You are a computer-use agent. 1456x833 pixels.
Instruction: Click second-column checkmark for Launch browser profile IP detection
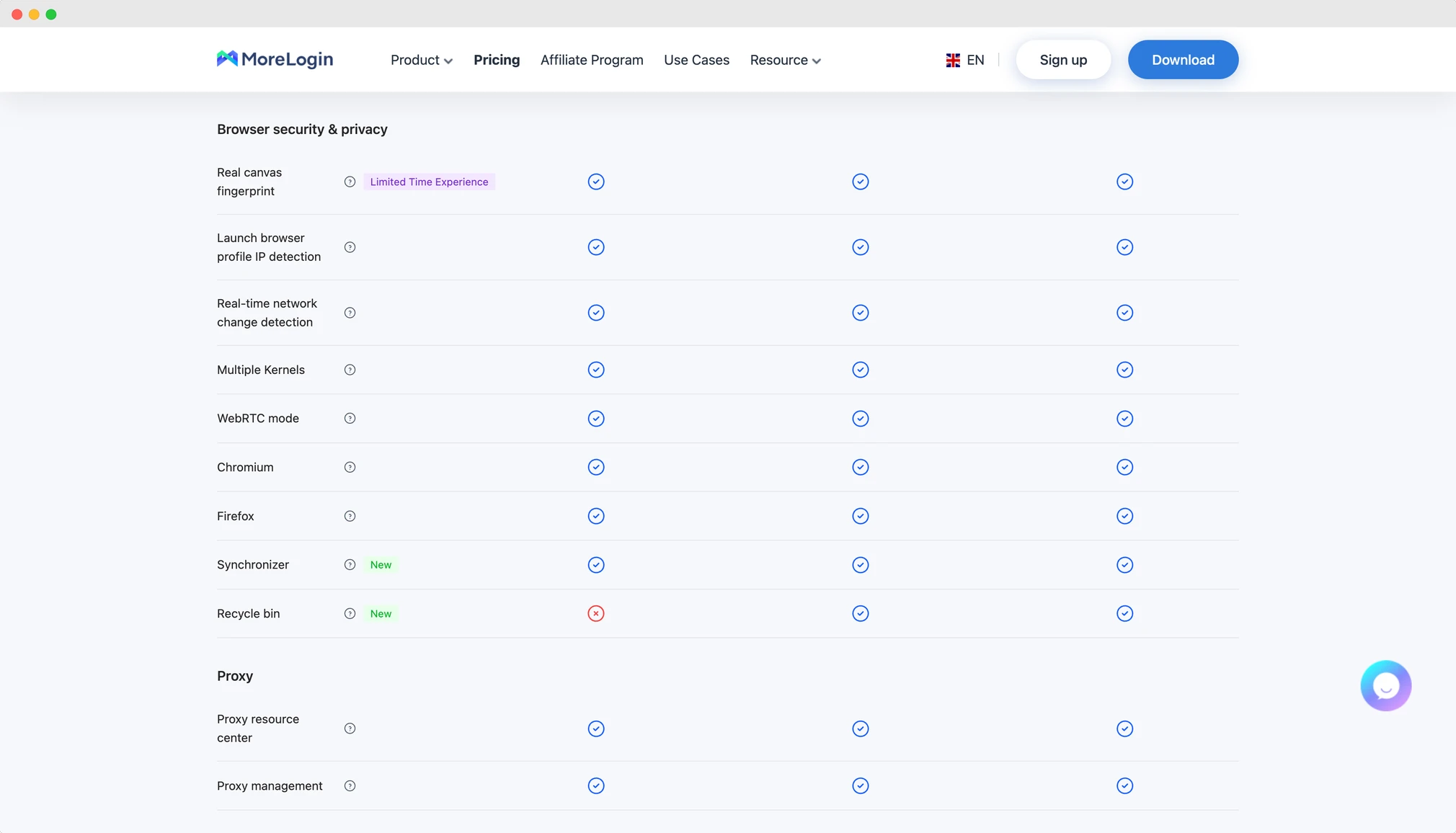(x=860, y=247)
